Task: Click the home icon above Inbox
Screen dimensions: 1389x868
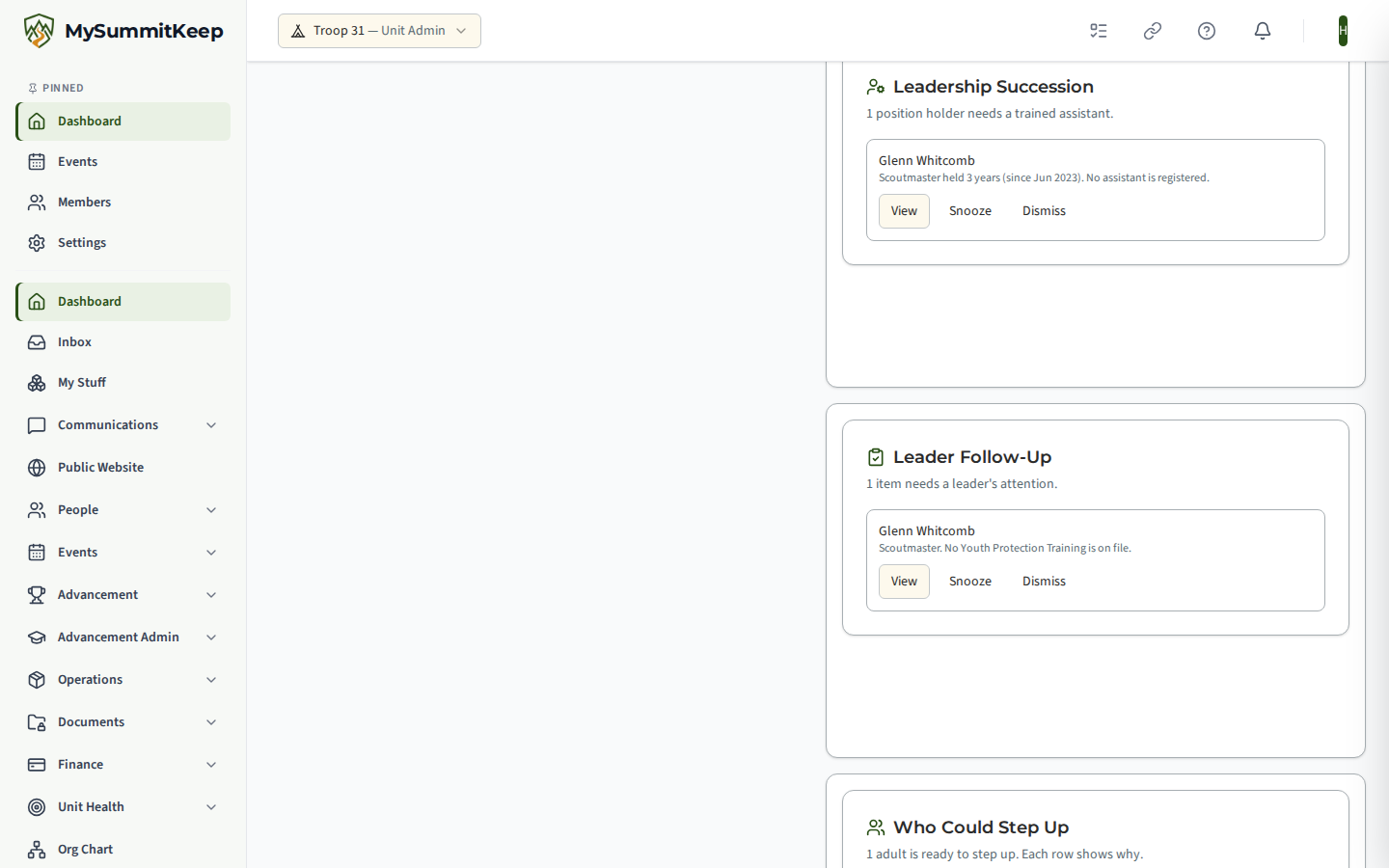Action: (x=37, y=302)
